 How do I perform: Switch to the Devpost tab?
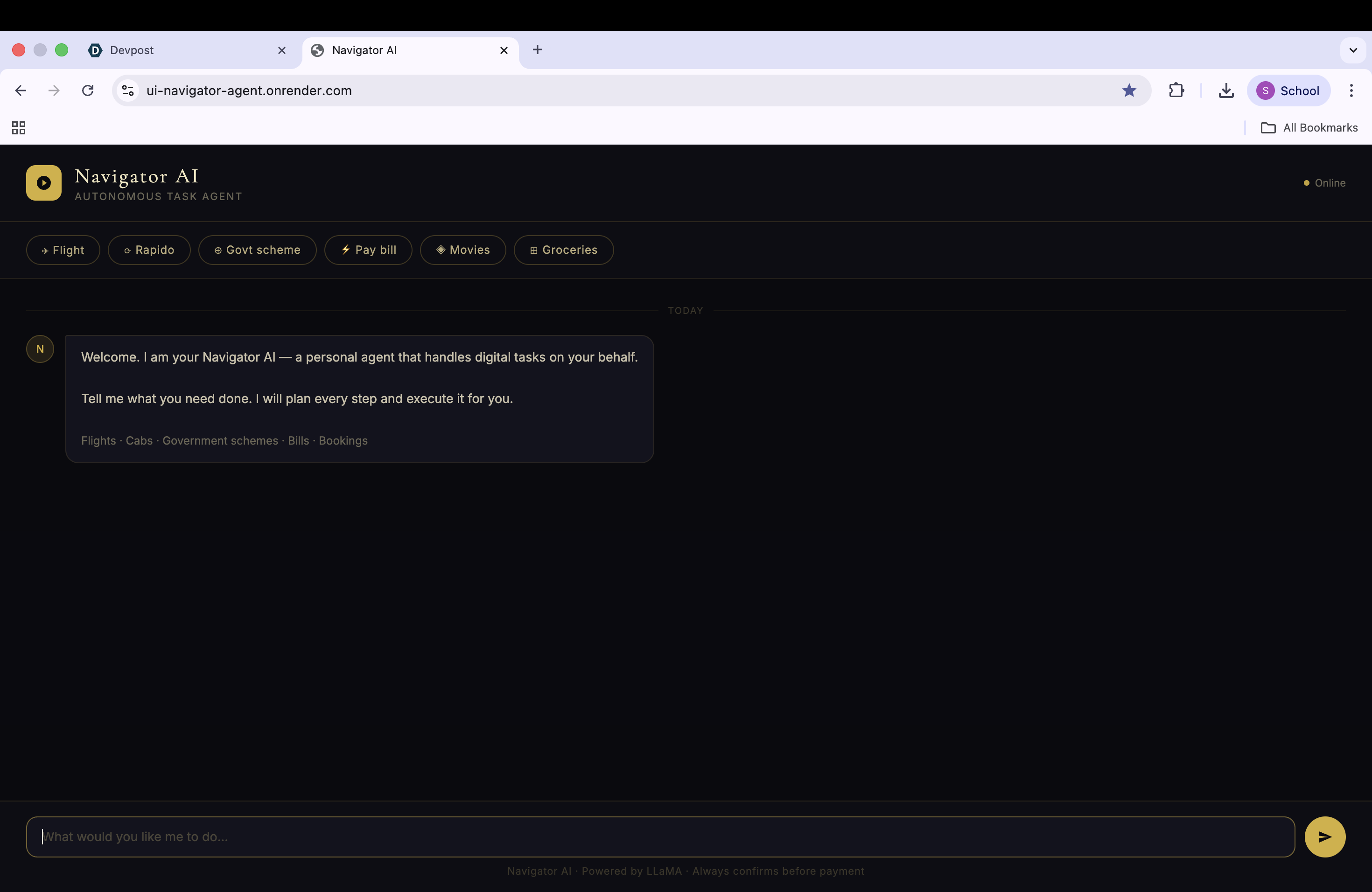click(184, 50)
